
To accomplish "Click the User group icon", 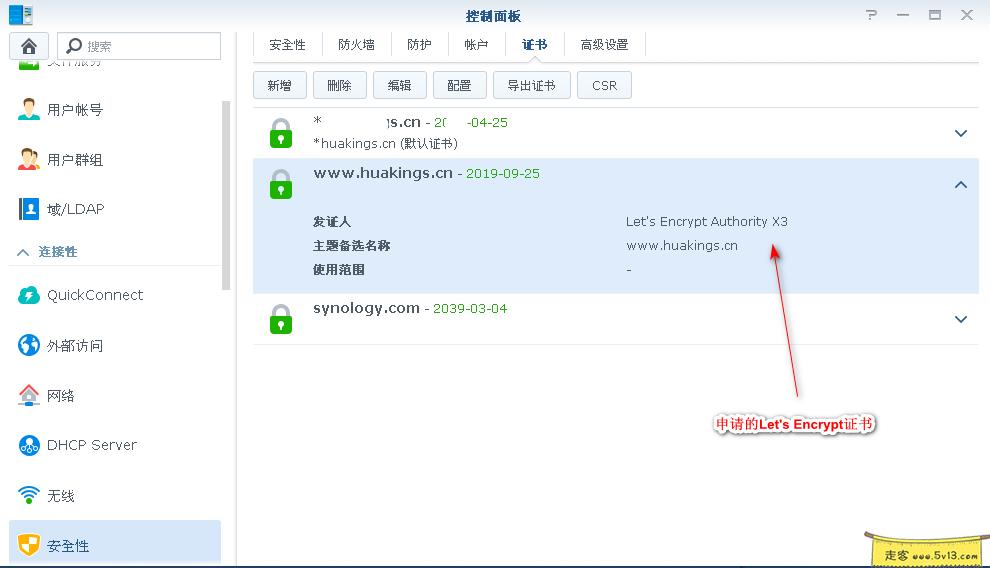I will [x=28, y=159].
